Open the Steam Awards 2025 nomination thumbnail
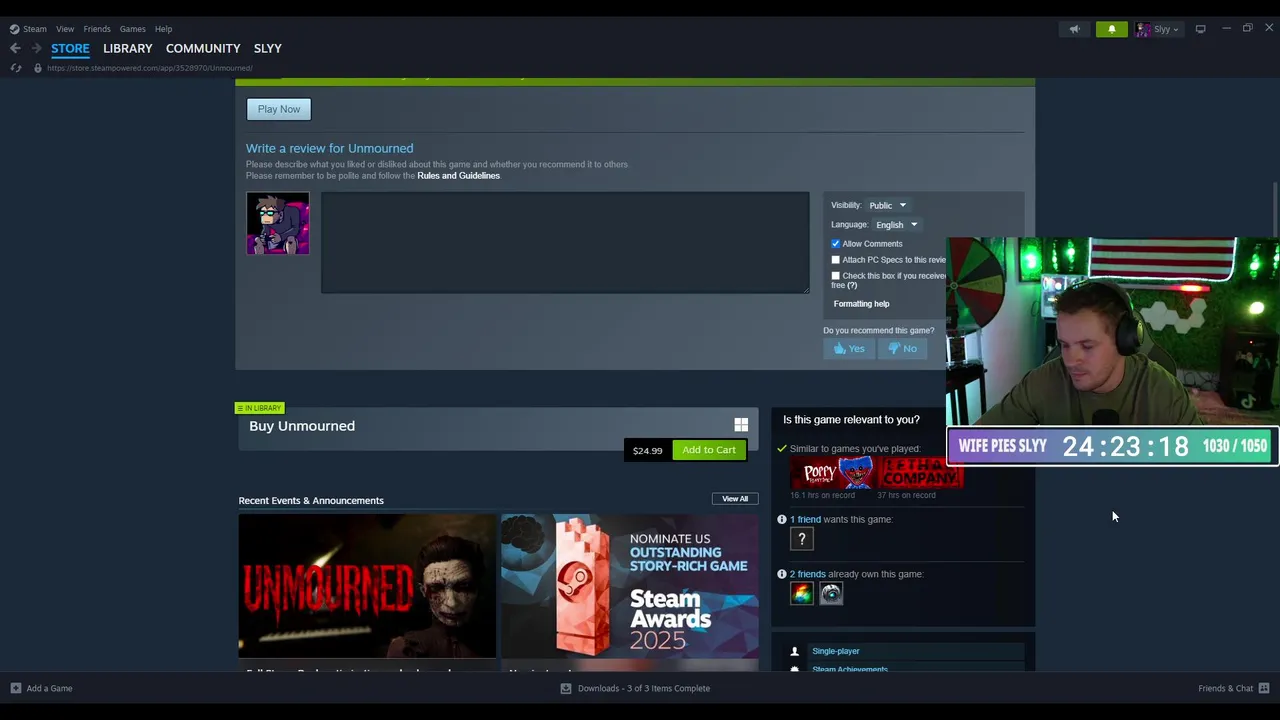This screenshot has height=720, width=1280. click(x=630, y=586)
